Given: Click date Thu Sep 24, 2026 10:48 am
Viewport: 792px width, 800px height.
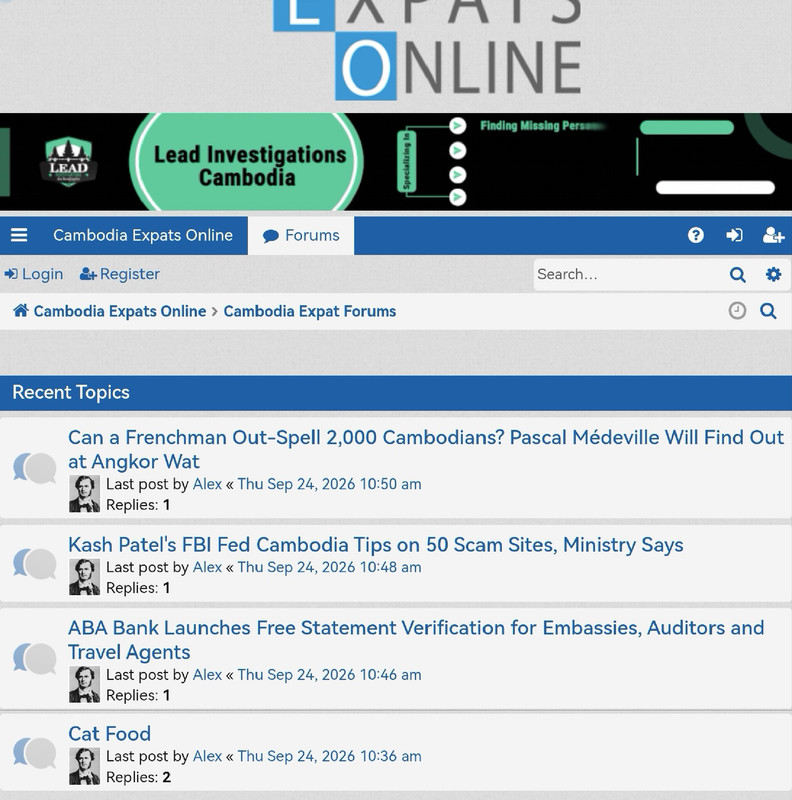Looking at the screenshot, I should 329,567.
